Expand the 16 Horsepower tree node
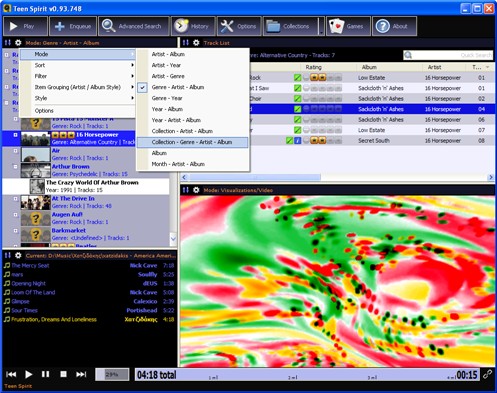This screenshot has height=393, width=497. [15, 135]
